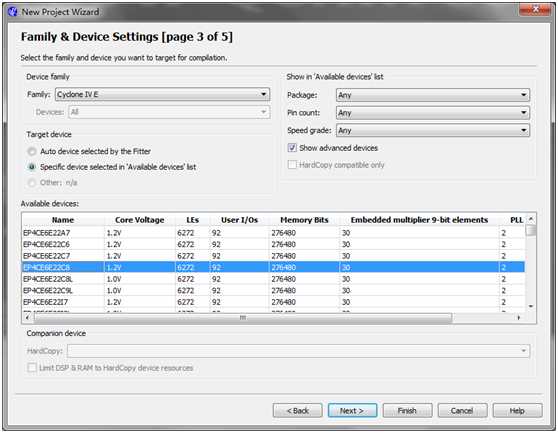Image resolution: width=558 pixels, height=433 pixels.
Task: Sort devices by the Name column header
Action: pos(63,220)
